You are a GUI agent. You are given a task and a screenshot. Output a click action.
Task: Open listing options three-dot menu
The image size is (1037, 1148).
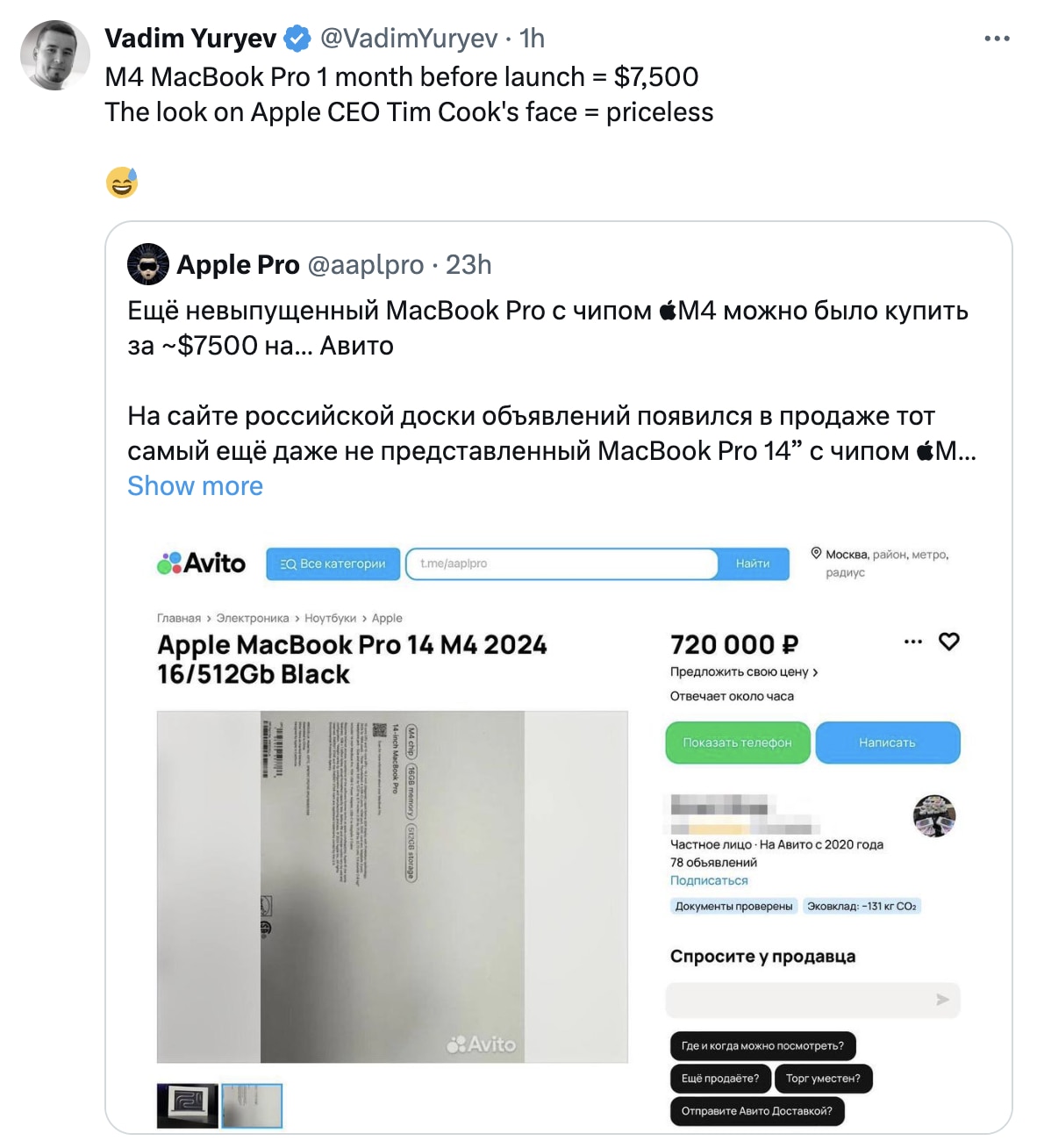pyautogui.click(x=913, y=642)
